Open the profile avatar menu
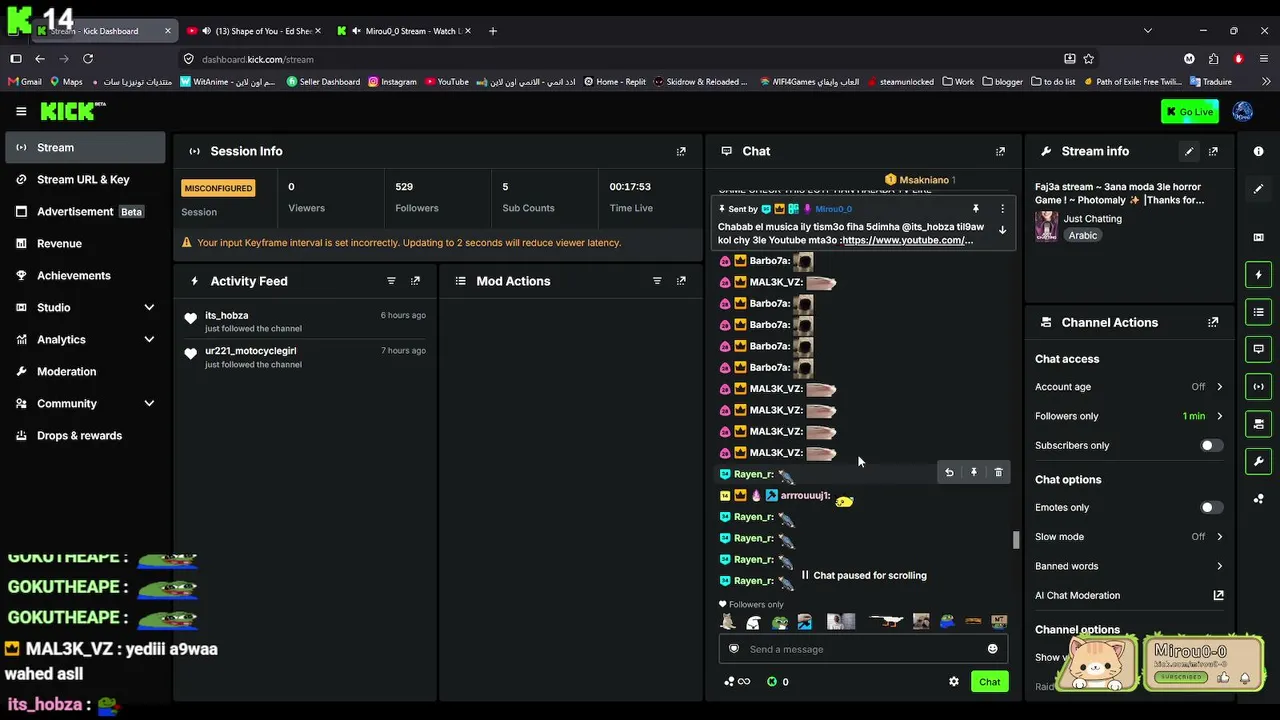The width and height of the screenshot is (1280, 720). click(1243, 111)
